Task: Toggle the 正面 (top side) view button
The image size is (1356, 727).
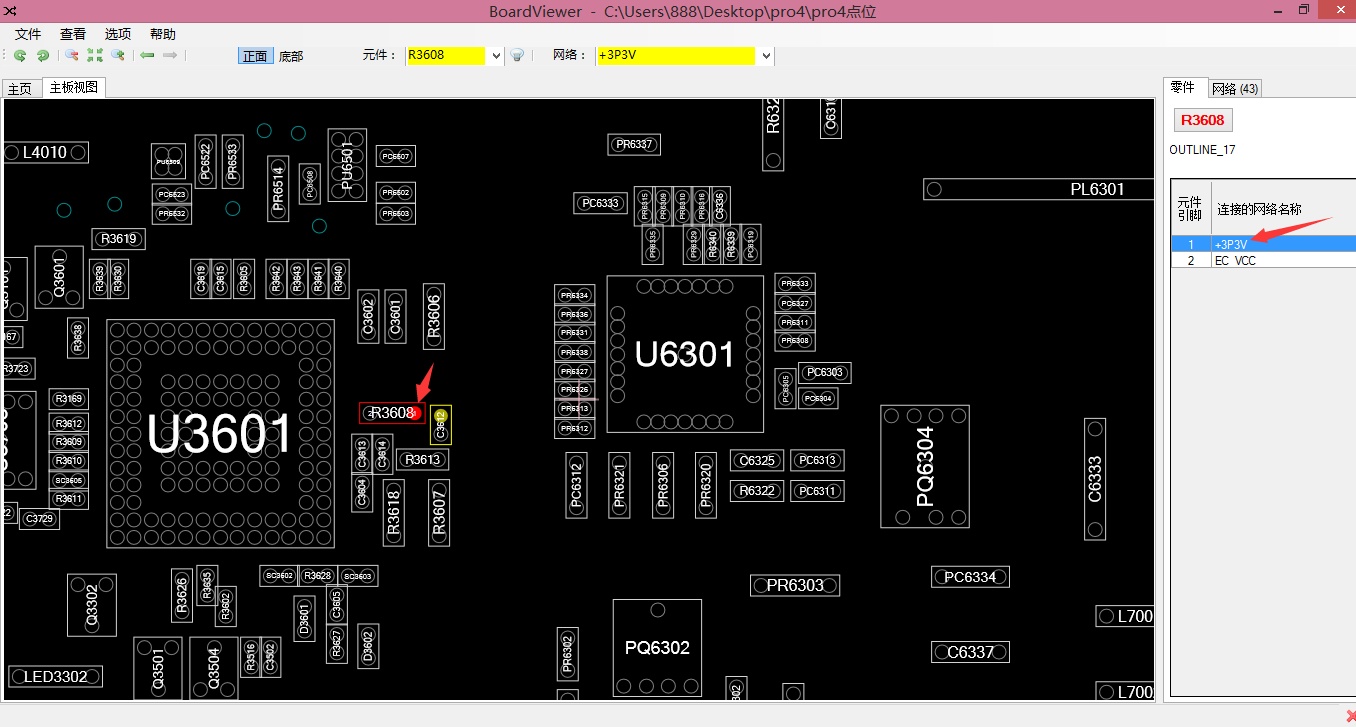Action: pyautogui.click(x=255, y=56)
